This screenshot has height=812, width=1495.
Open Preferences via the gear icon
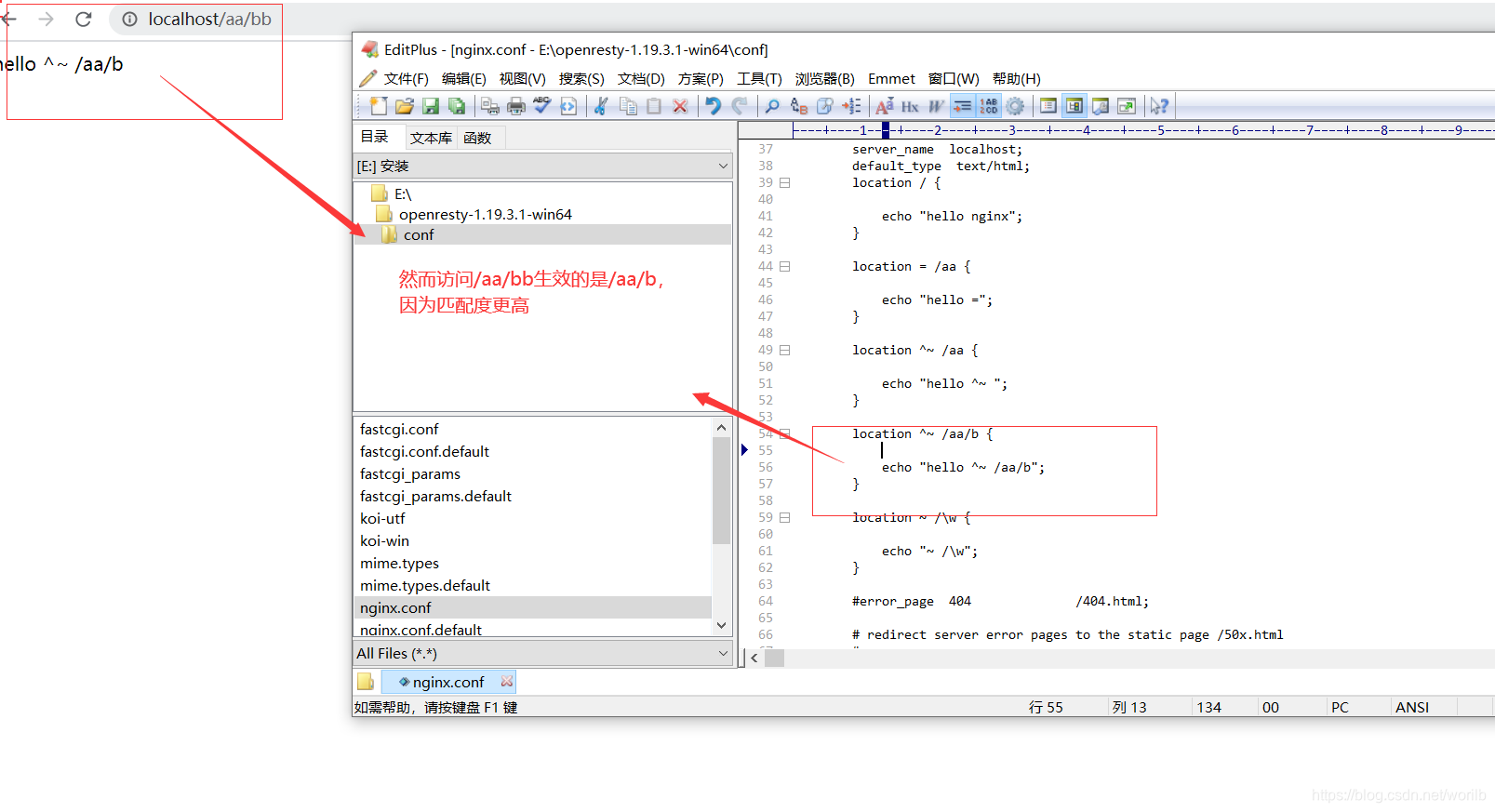click(x=1015, y=106)
